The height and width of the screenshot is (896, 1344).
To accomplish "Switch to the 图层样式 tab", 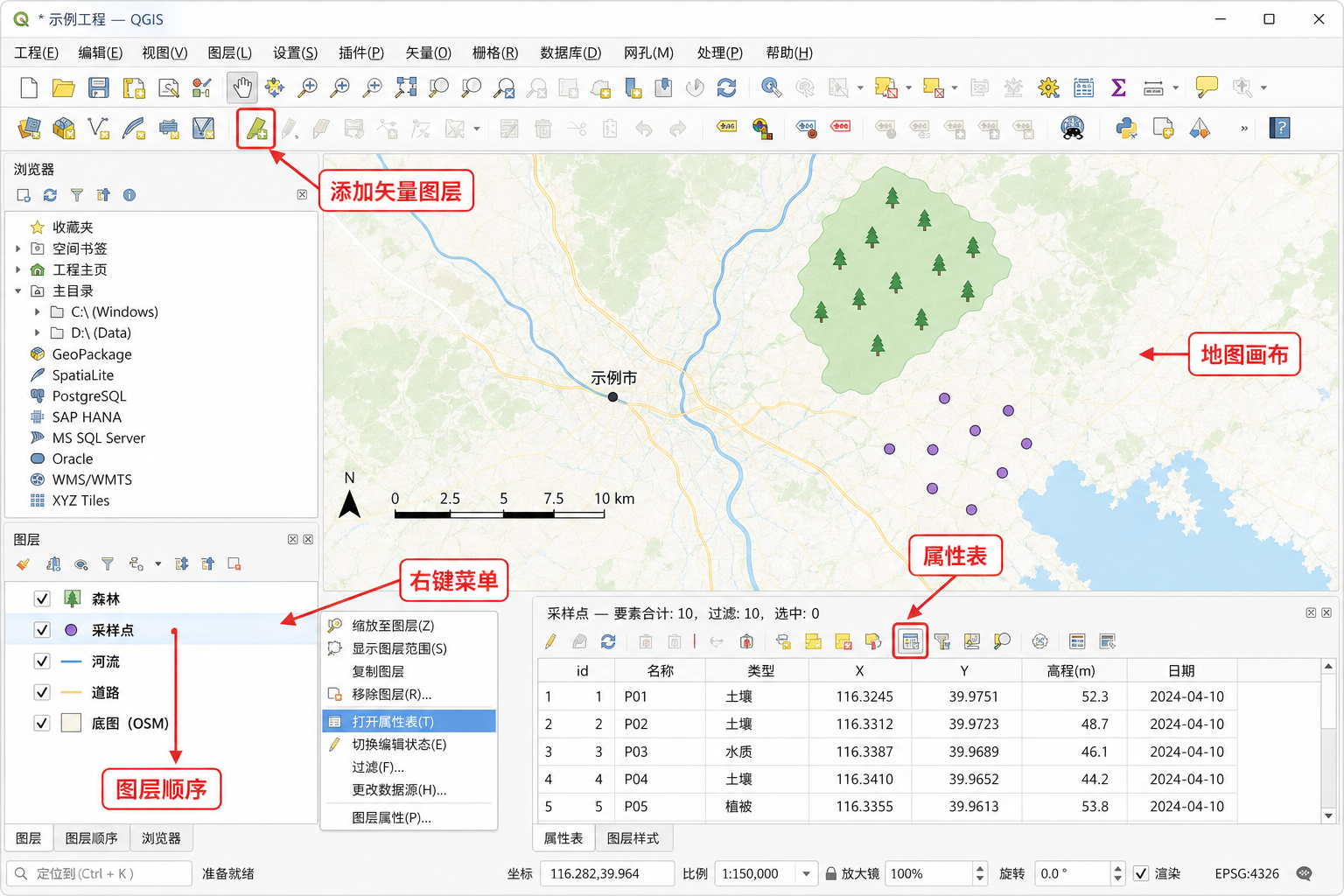I will pyautogui.click(x=633, y=838).
